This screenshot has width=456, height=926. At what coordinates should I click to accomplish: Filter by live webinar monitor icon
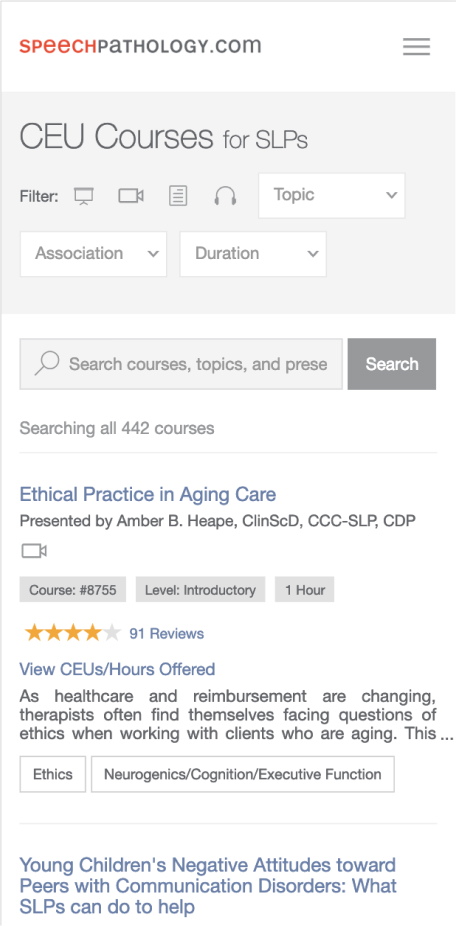(x=83, y=195)
